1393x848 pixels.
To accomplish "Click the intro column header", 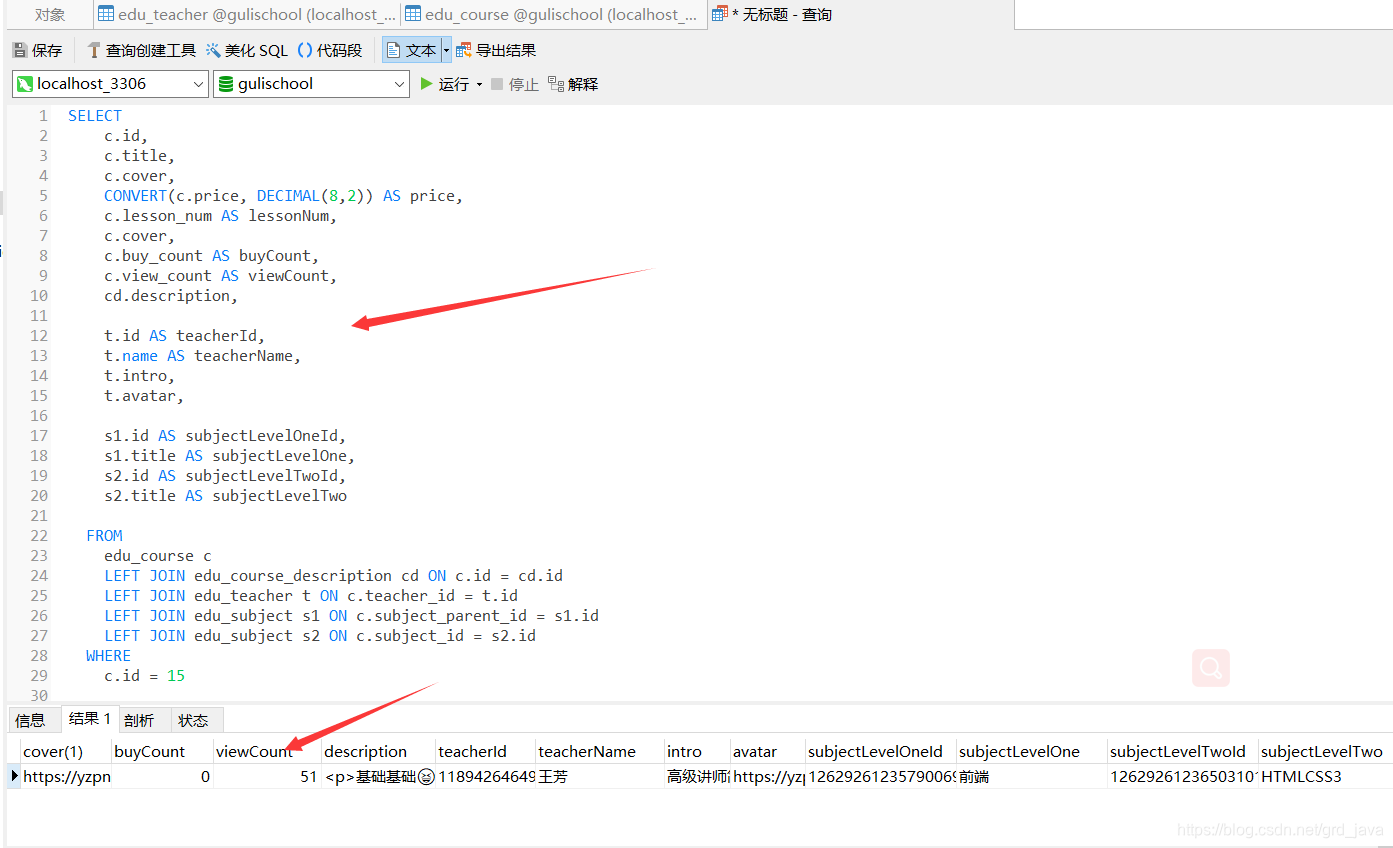I will 696,751.
